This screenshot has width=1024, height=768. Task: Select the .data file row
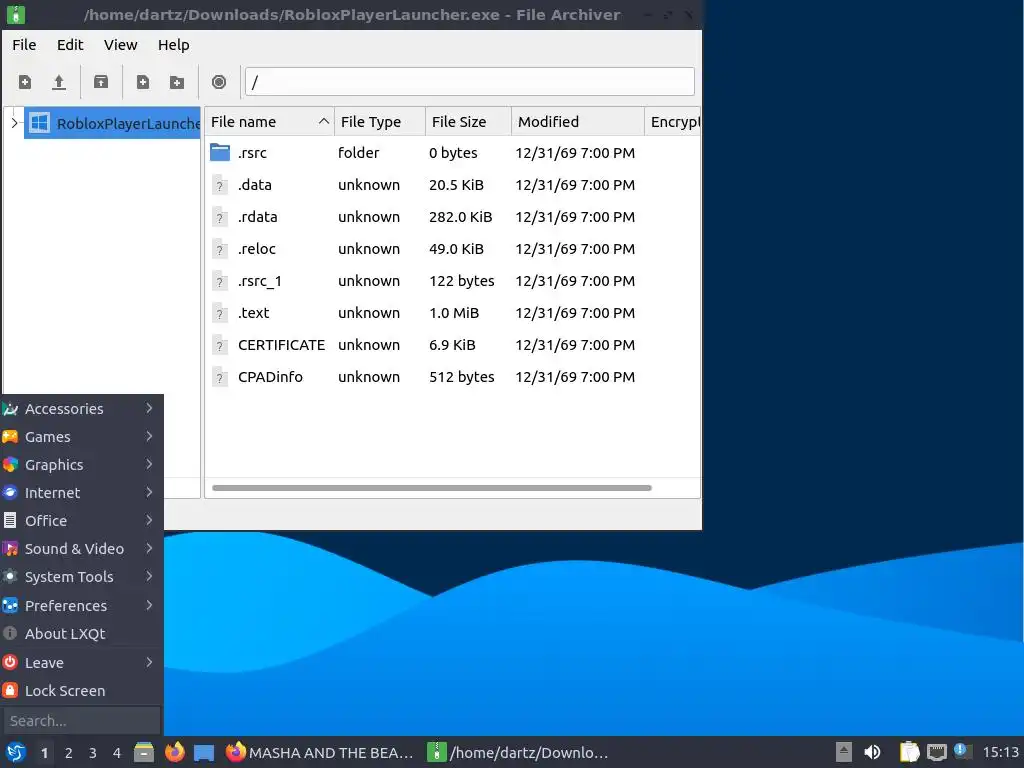(x=452, y=185)
